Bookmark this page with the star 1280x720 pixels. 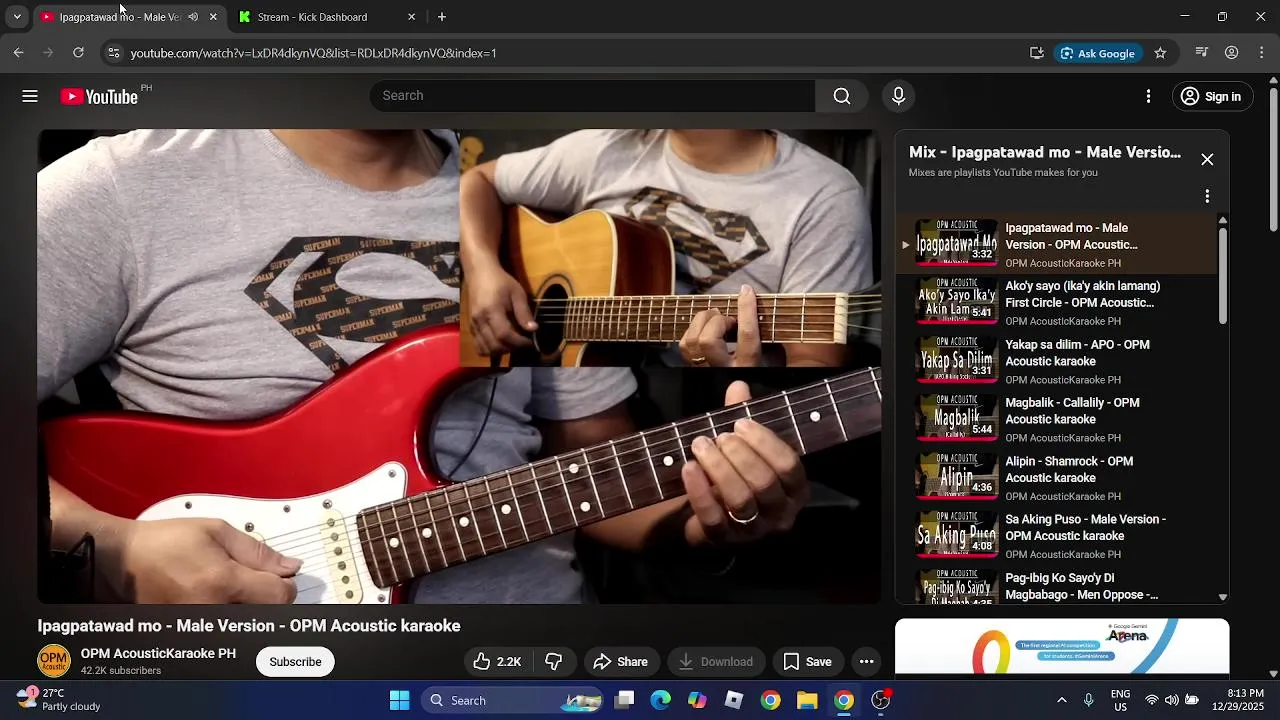click(1160, 53)
